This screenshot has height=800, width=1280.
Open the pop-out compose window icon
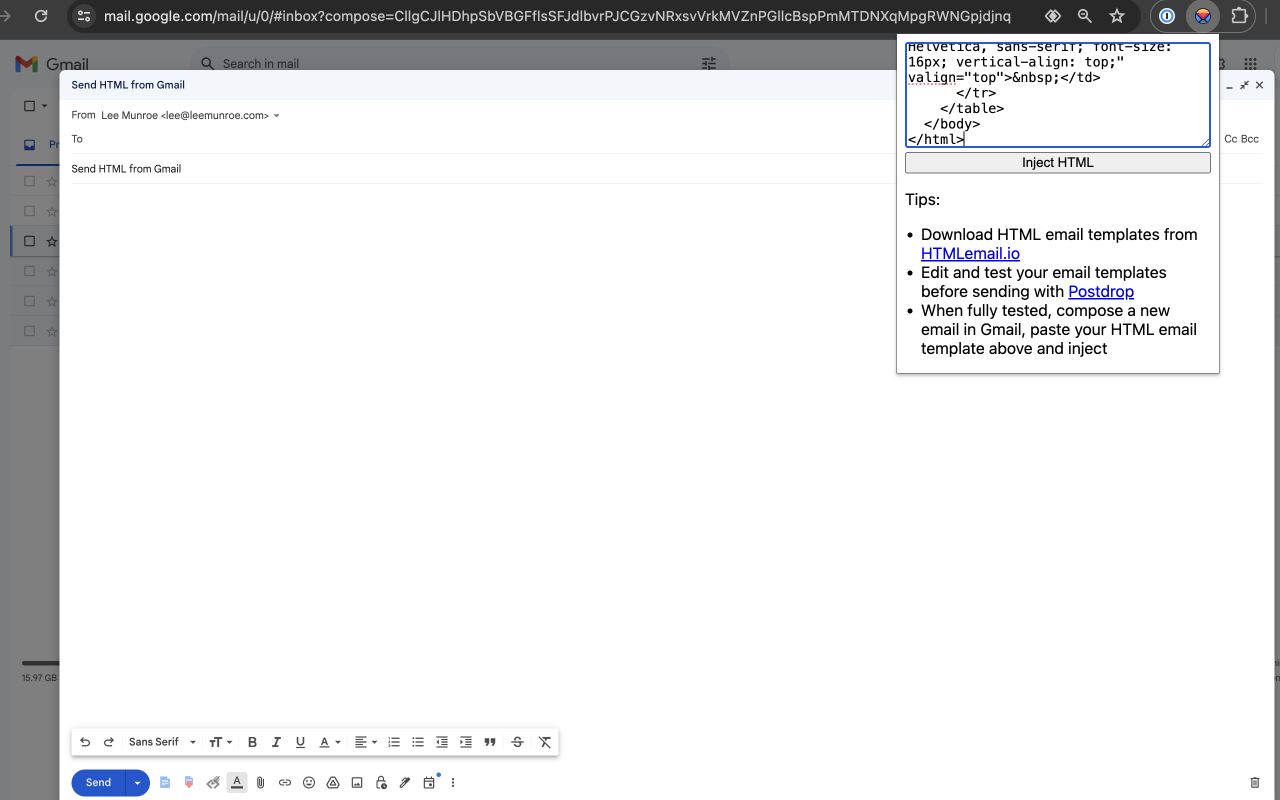(1244, 86)
